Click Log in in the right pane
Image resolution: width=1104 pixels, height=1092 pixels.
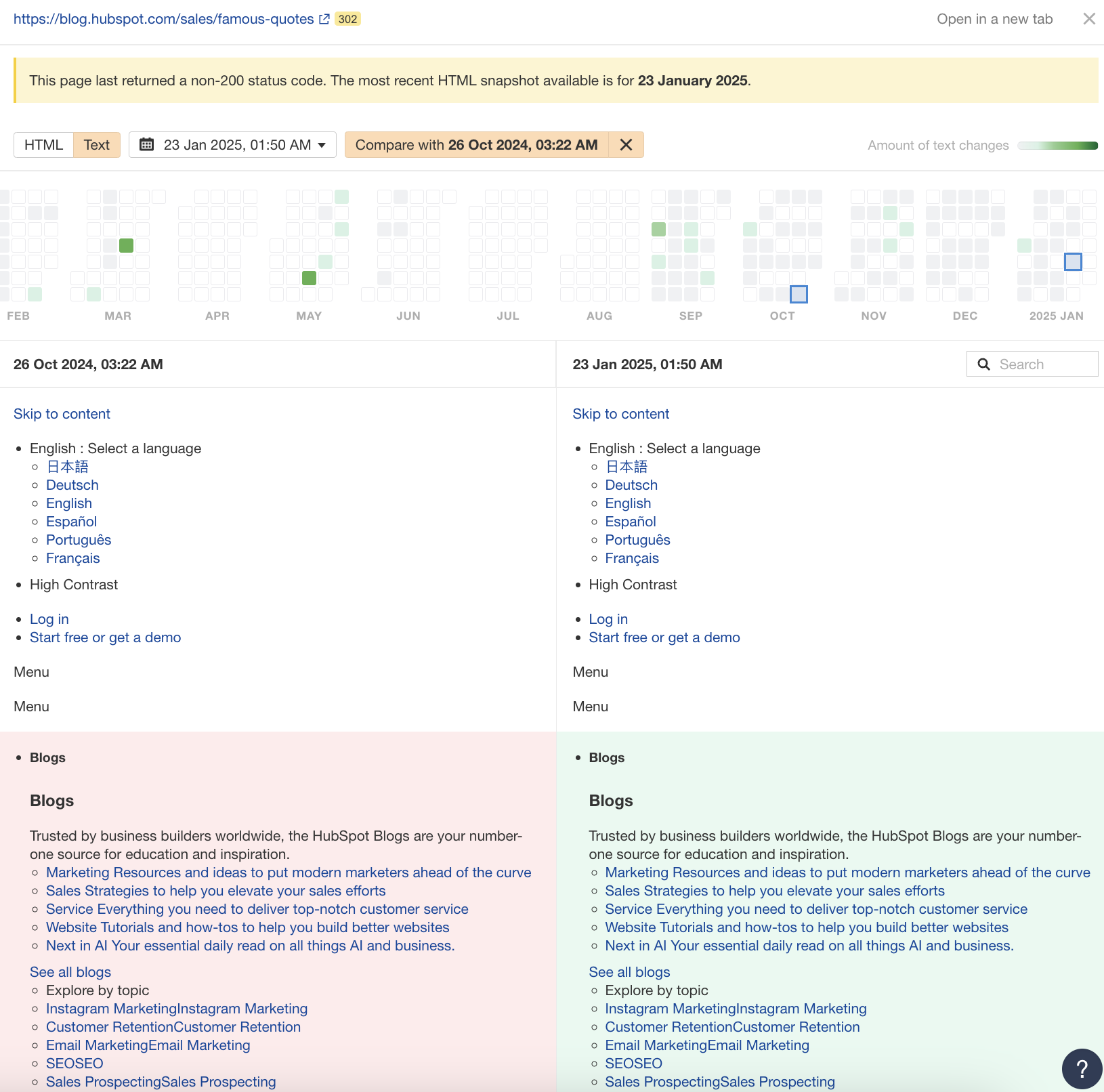608,619
